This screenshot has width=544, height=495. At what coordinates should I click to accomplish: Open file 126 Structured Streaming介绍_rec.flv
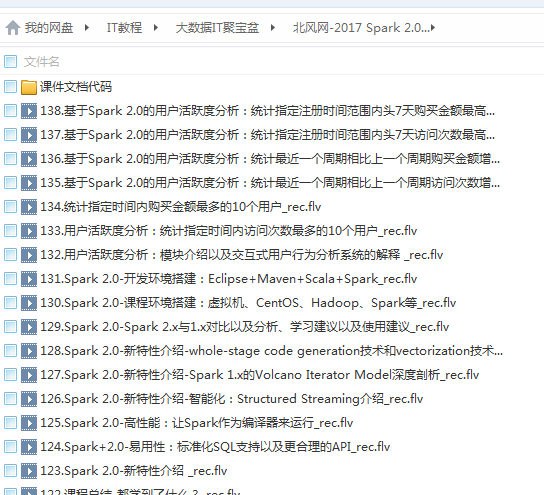coord(231,399)
